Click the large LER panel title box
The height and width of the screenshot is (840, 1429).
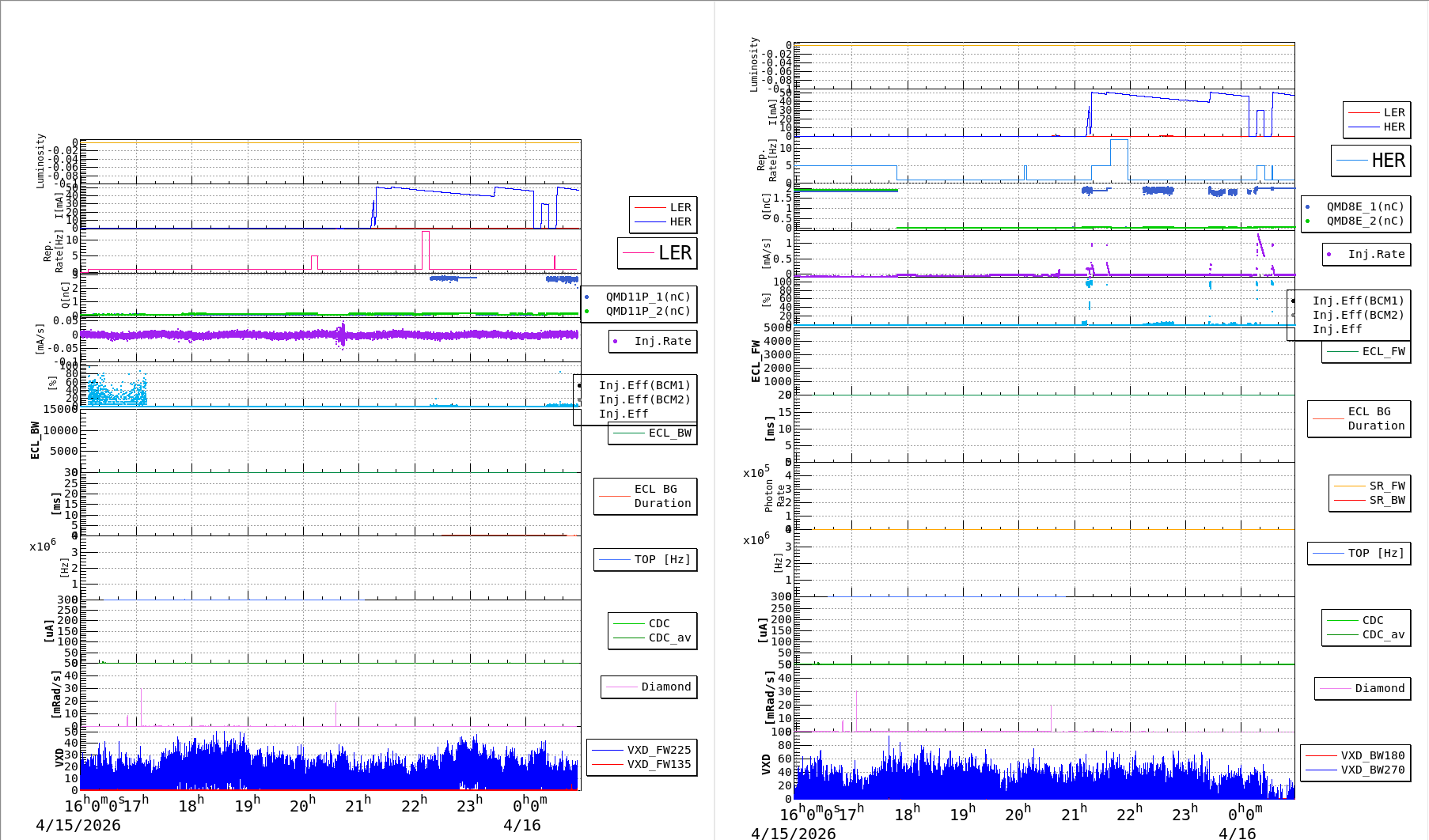coord(657,253)
